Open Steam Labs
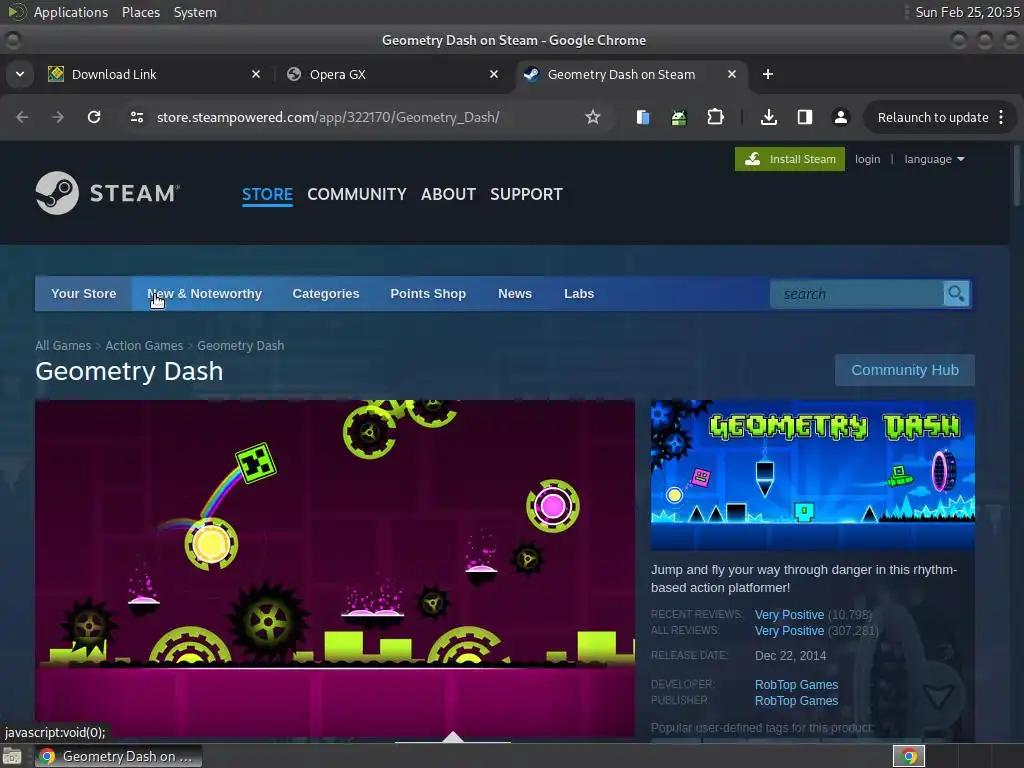 (579, 294)
